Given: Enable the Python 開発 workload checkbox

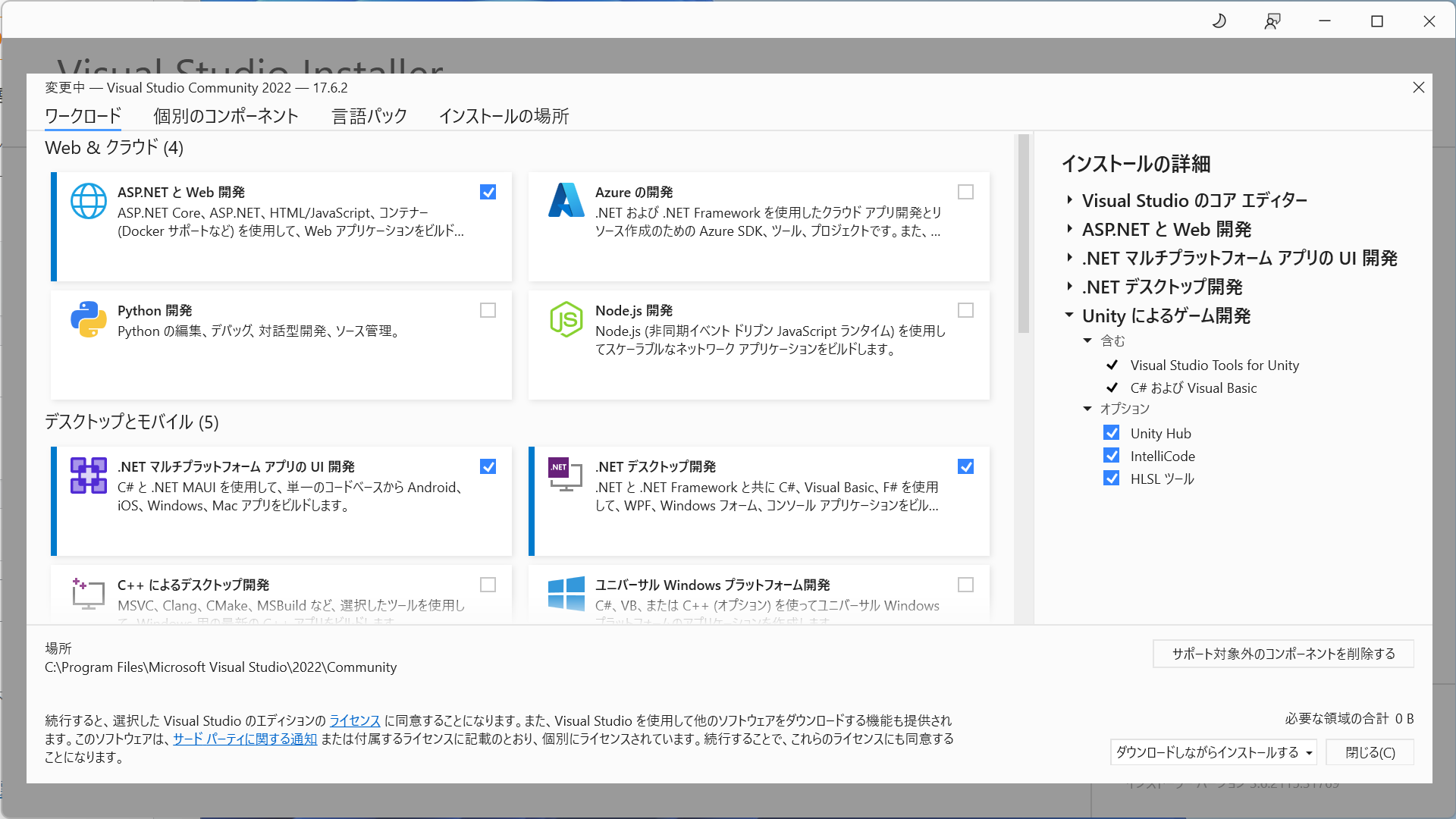Looking at the screenshot, I should (488, 310).
